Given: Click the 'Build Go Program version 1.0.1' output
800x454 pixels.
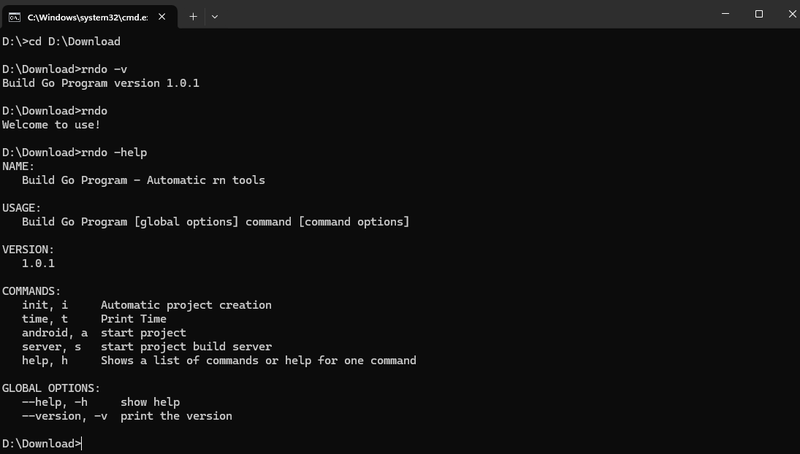Looking at the screenshot, I should (101, 83).
